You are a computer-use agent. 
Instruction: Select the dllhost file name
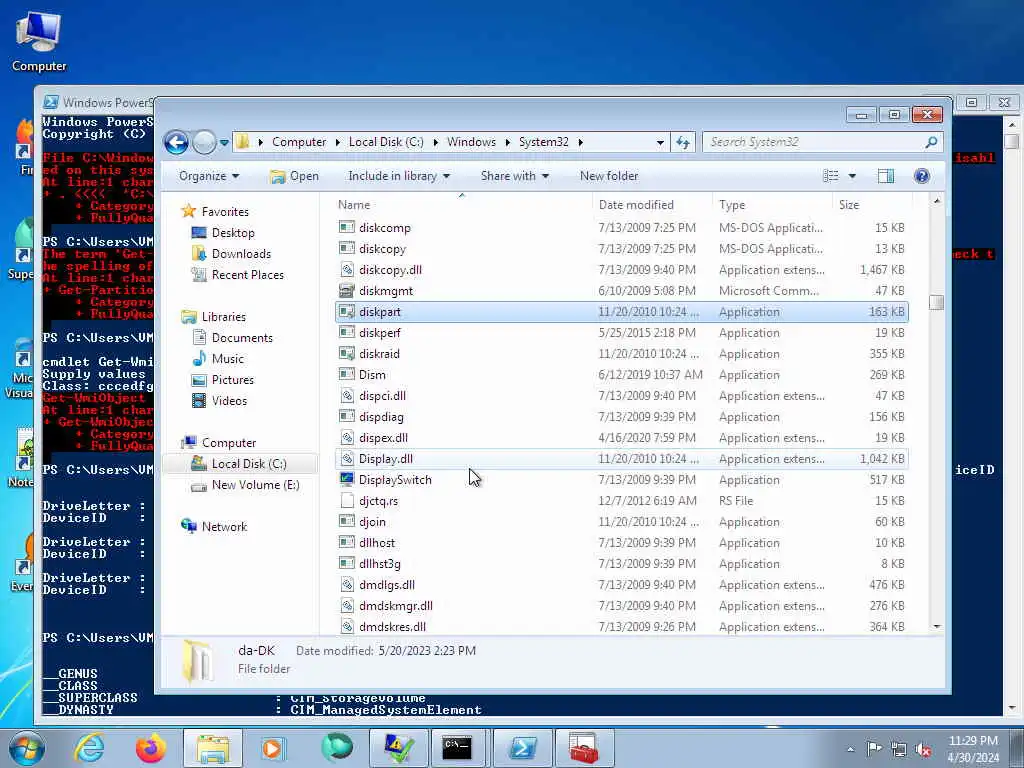(x=377, y=543)
